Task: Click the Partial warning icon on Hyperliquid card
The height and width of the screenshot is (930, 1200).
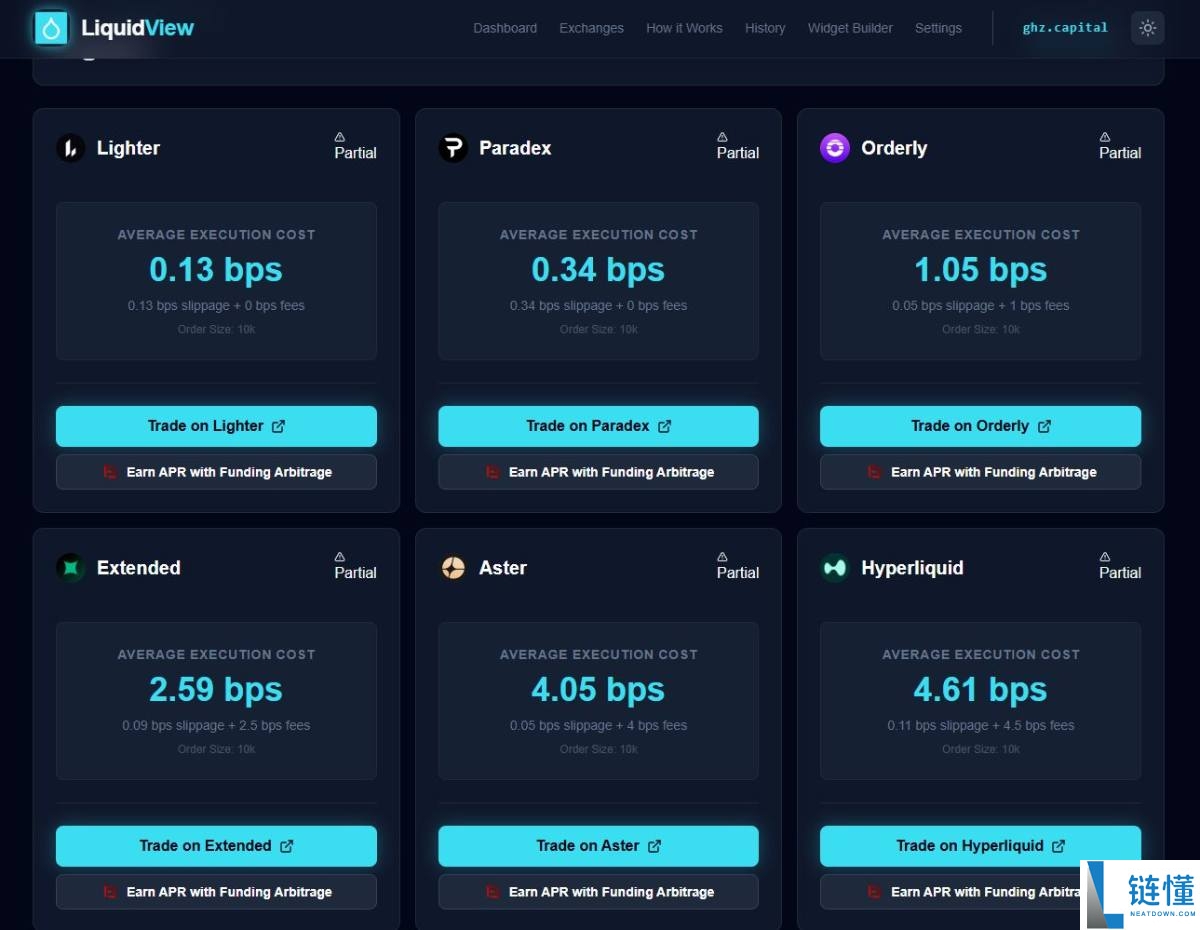Action: [1105, 557]
